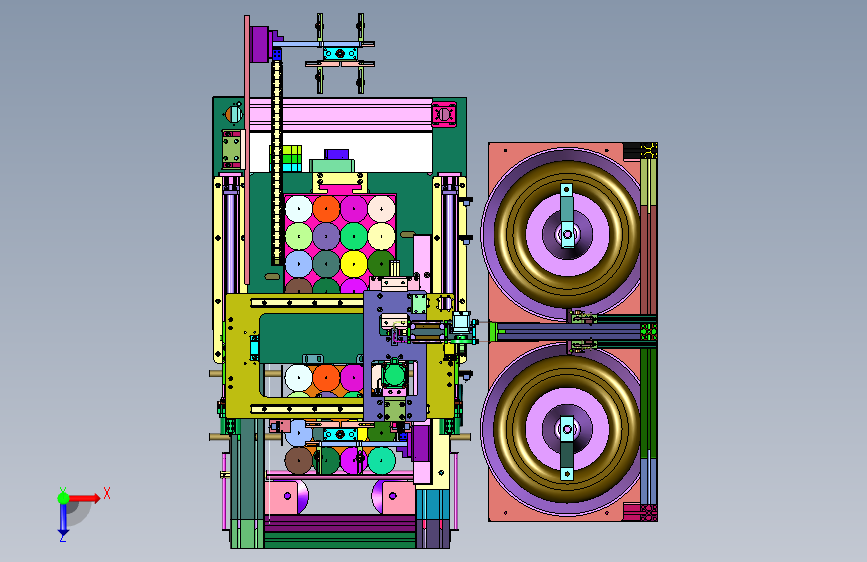Pick the white cylinder in the tray's top-left corner
Image resolution: width=867 pixels, height=562 pixels.
pos(299,209)
